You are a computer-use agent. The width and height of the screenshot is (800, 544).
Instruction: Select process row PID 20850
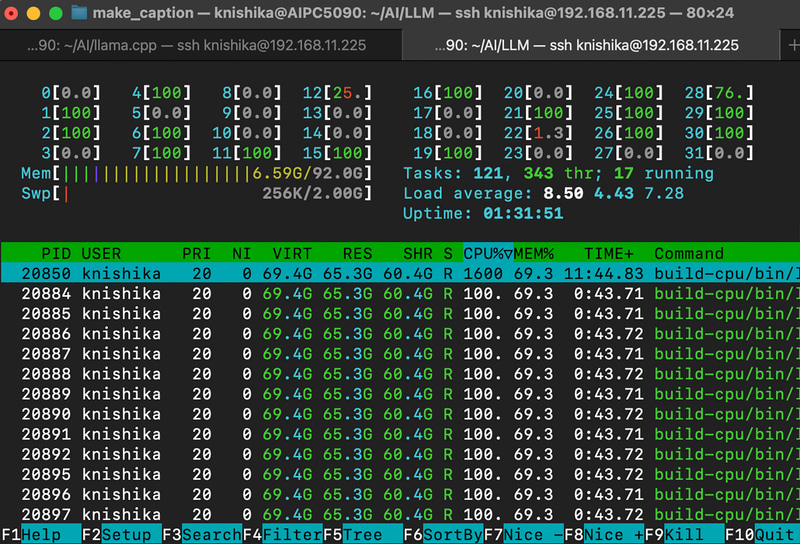coord(400,274)
